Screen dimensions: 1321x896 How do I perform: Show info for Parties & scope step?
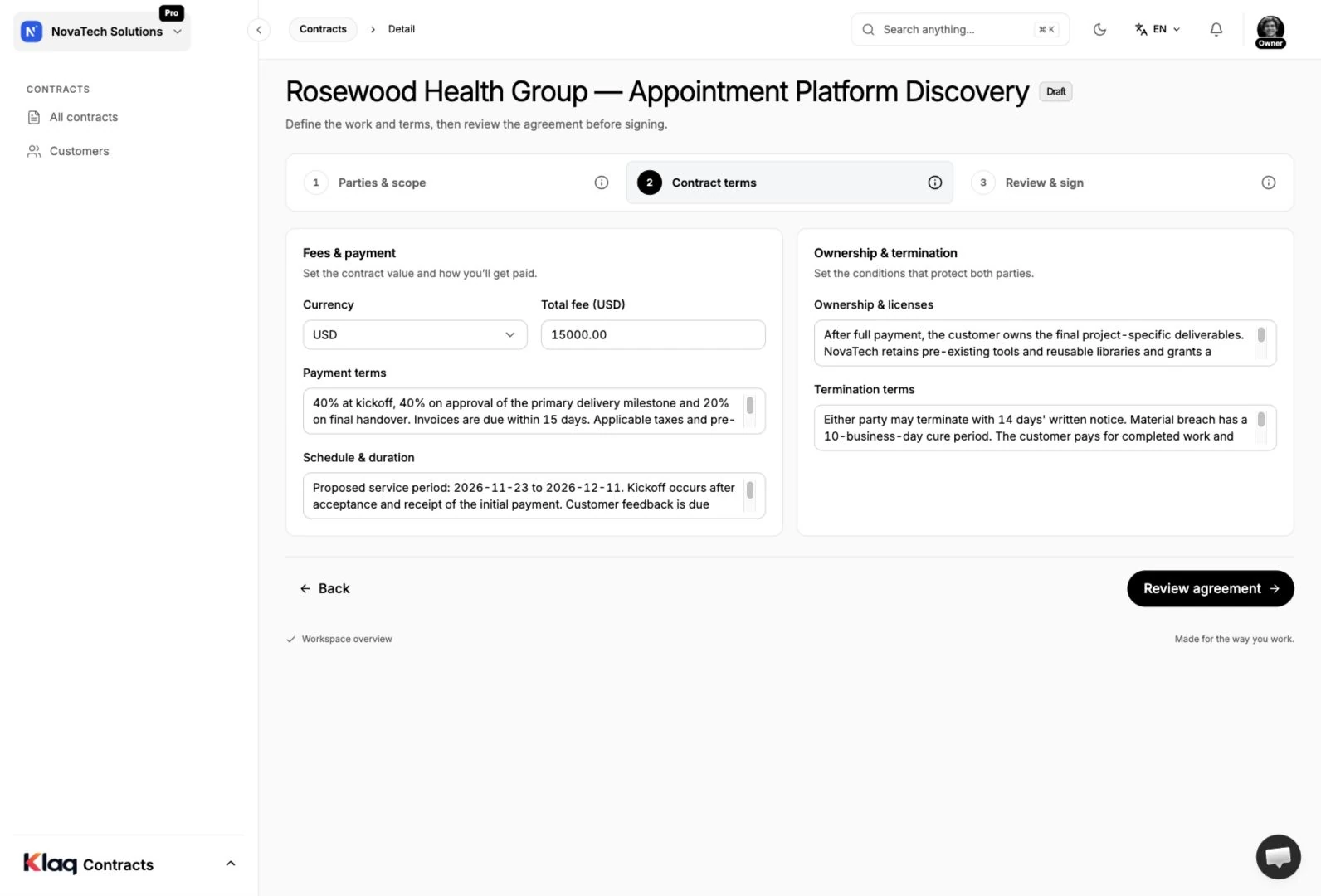point(602,183)
